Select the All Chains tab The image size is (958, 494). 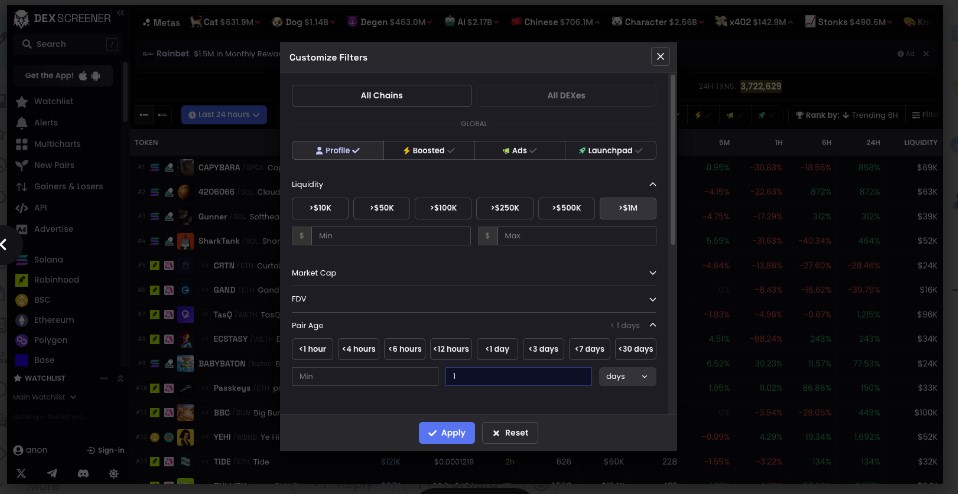click(x=381, y=95)
